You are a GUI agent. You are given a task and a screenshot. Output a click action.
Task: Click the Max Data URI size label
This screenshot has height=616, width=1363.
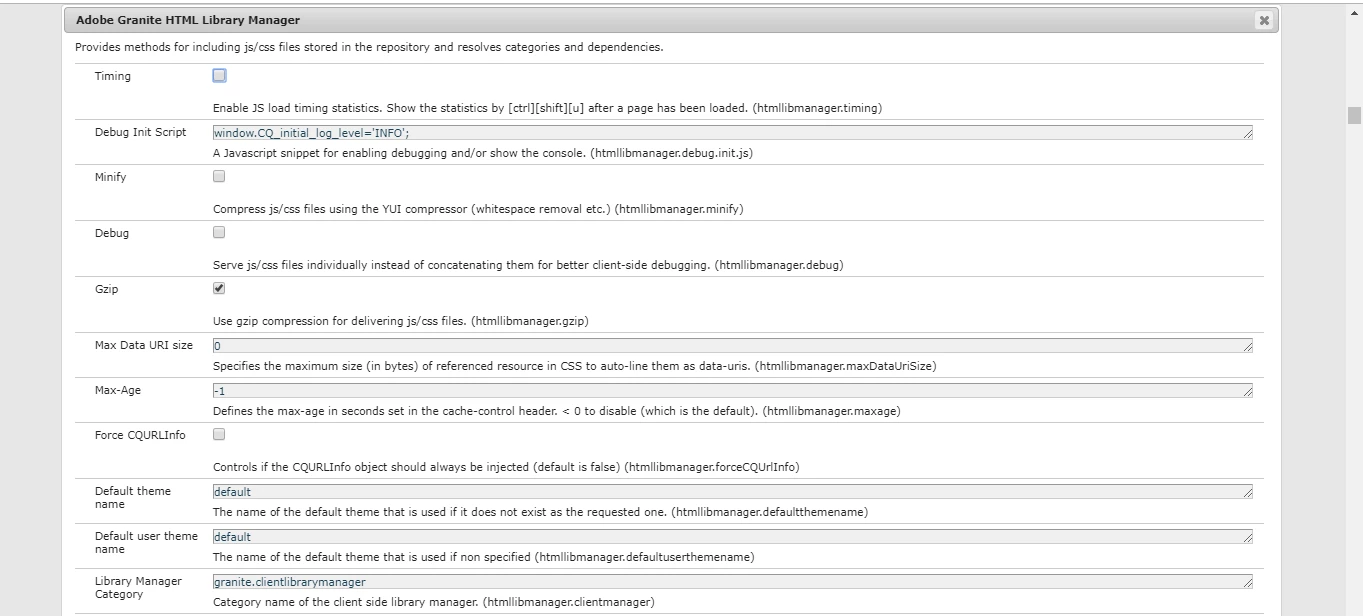[x=144, y=345]
